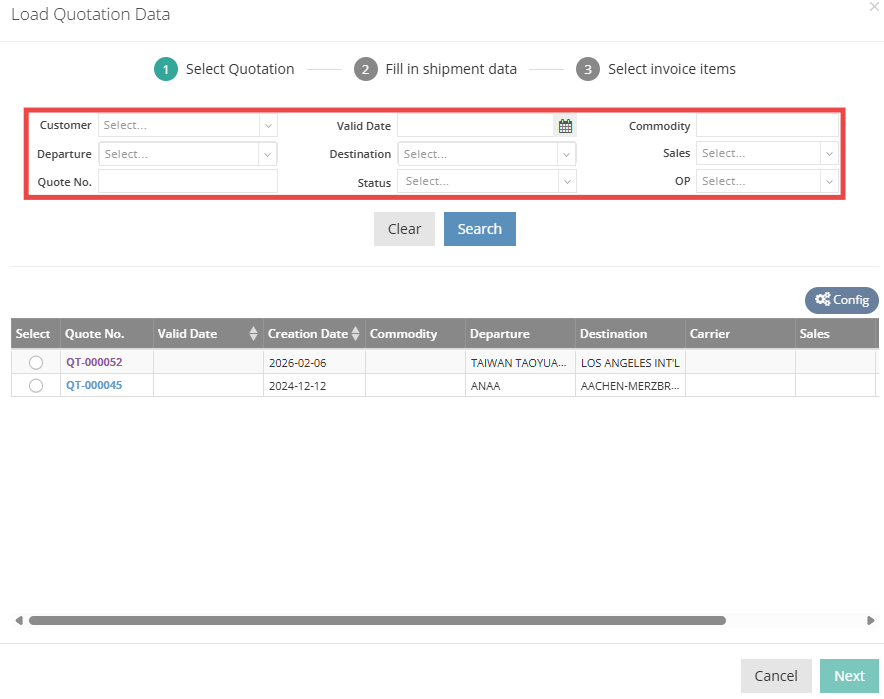Click the right arrow of horizontal scrollbar
Image resolution: width=884 pixels, height=699 pixels.
(x=870, y=621)
